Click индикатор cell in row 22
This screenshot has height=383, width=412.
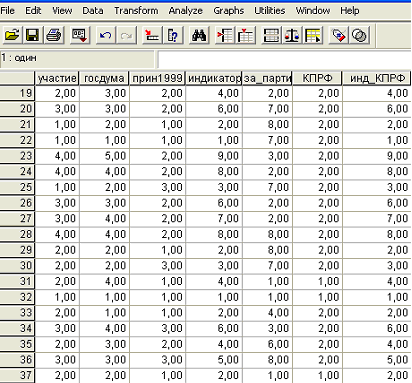[214, 140]
